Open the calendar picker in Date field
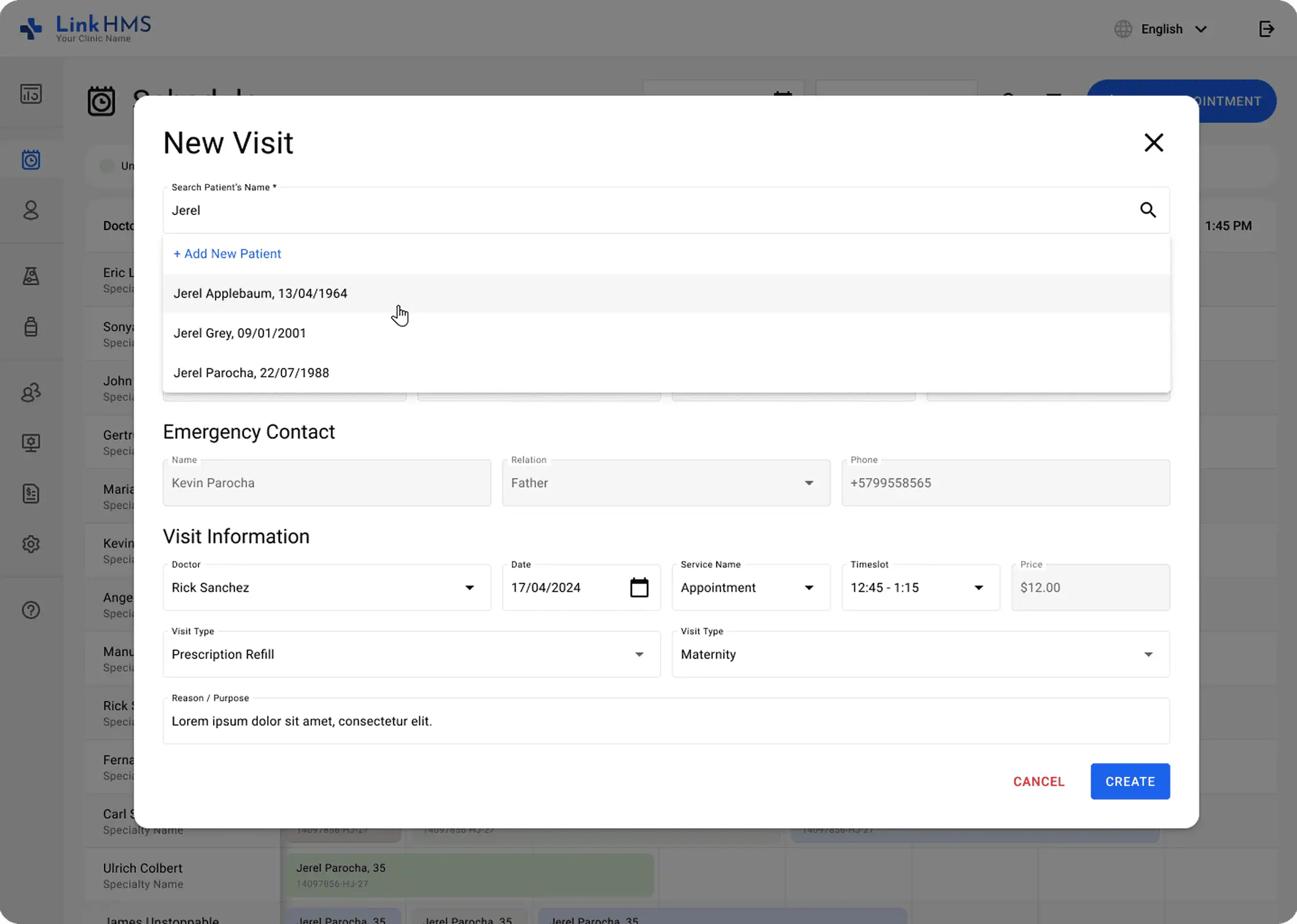The width and height of the screenshot is (1297, 924). click(x=639, y=587)
